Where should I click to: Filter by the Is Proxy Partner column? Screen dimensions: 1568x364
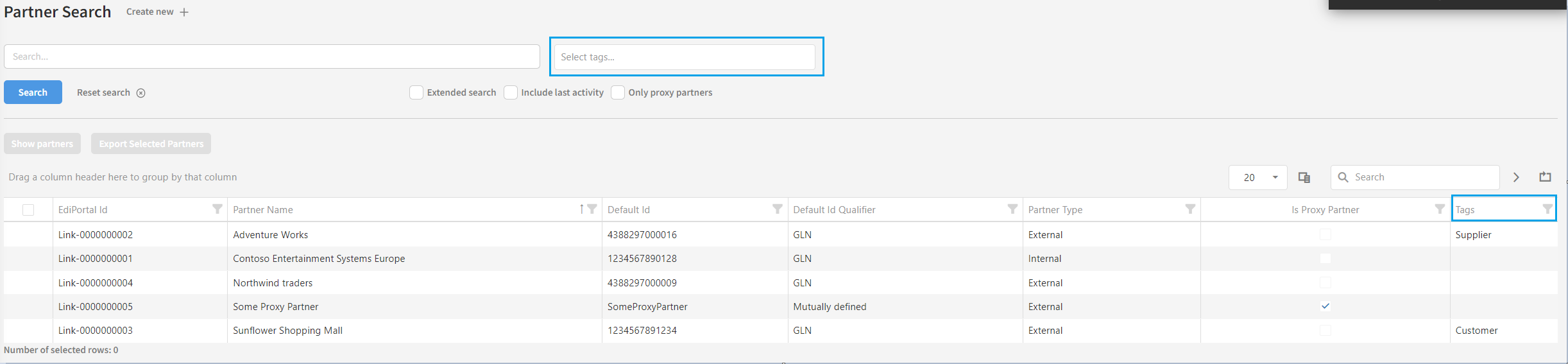(x=1440, y=209)
